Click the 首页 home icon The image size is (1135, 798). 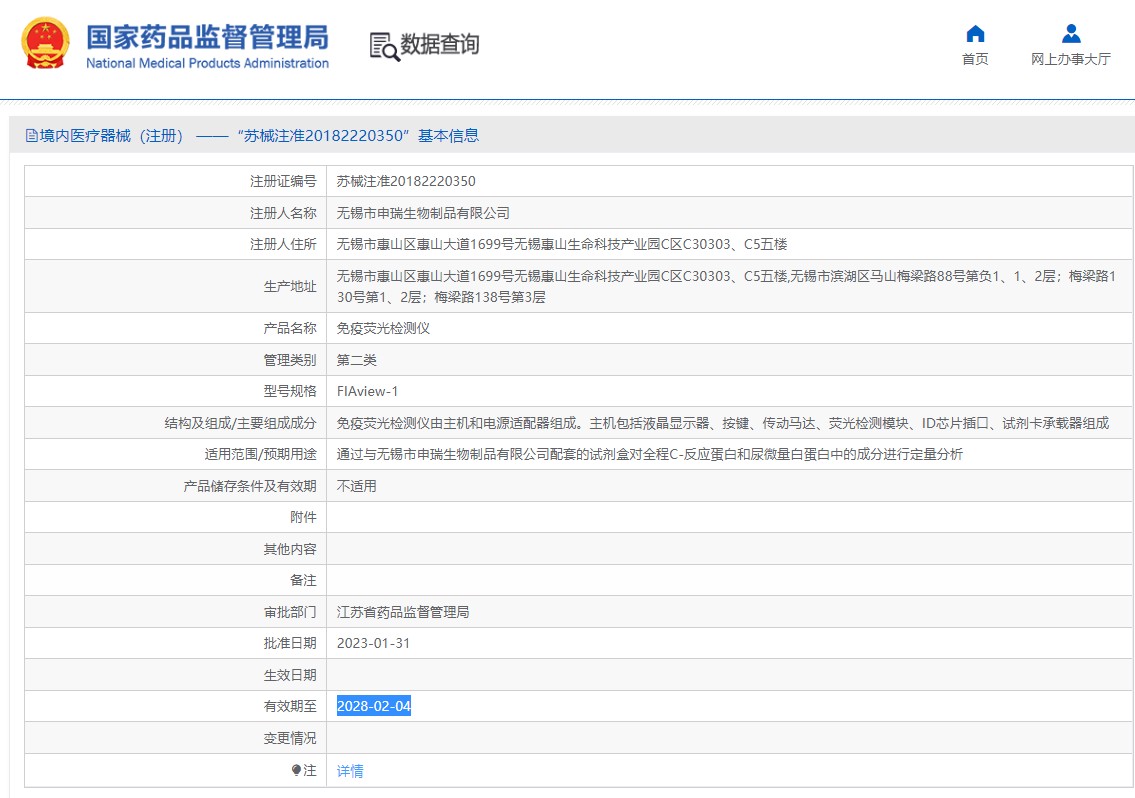975,33
